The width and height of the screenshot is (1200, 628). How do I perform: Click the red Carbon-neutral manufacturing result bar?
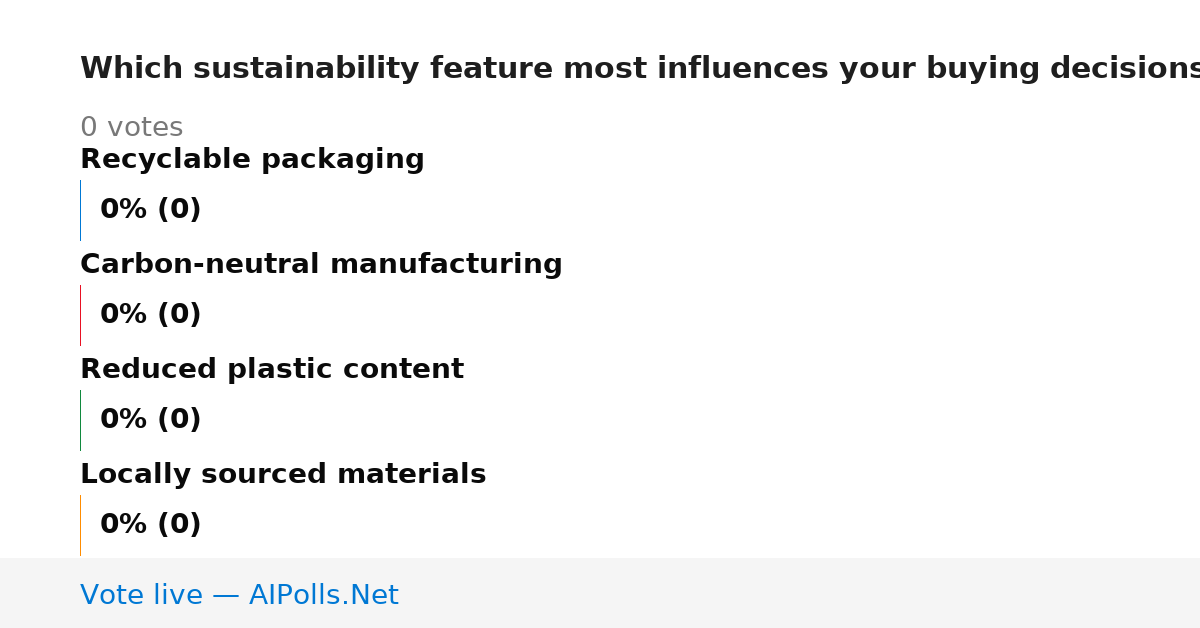[80, 315]
